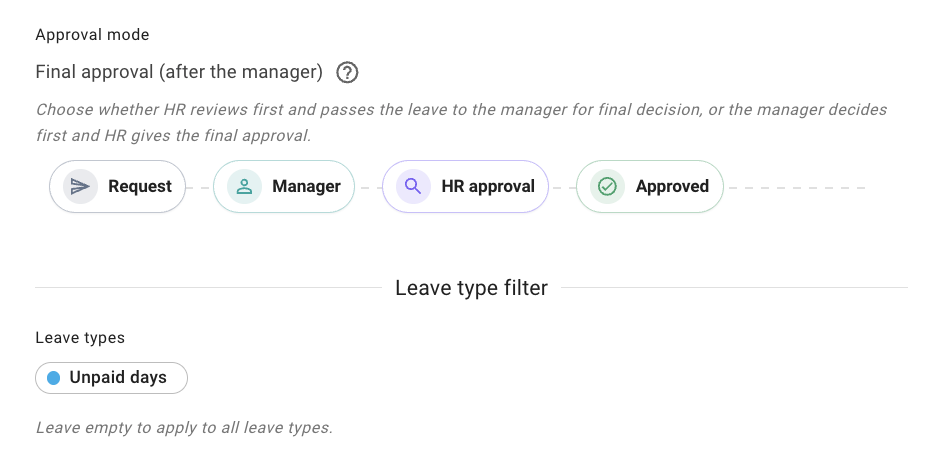Select the Approved step label
Screen dimensions: 945x464
coord(672,187)
